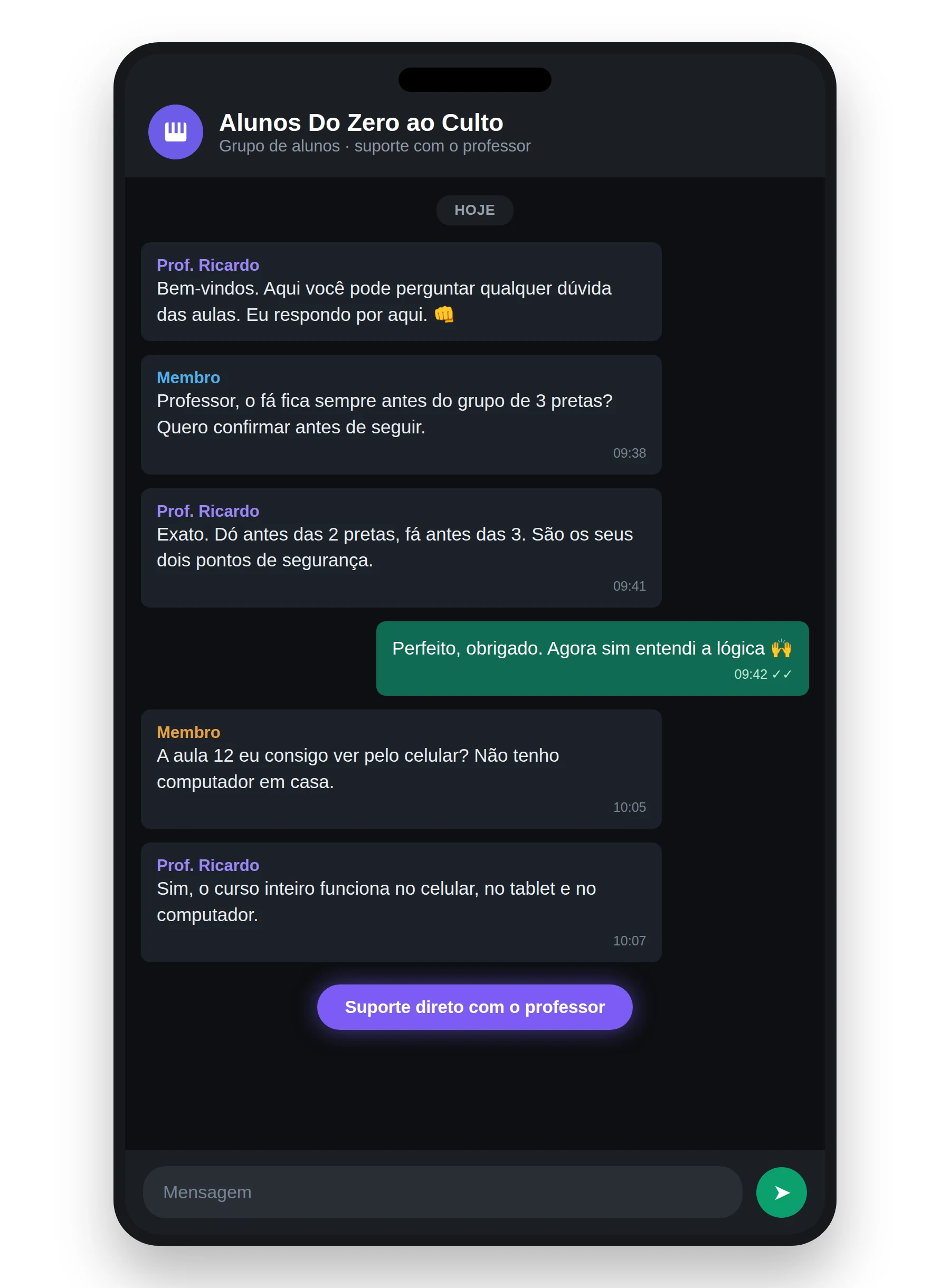This screenshot has height=1288, width=950.
Task: Tap the Mensagem text input field
Action: (442, 1192)
